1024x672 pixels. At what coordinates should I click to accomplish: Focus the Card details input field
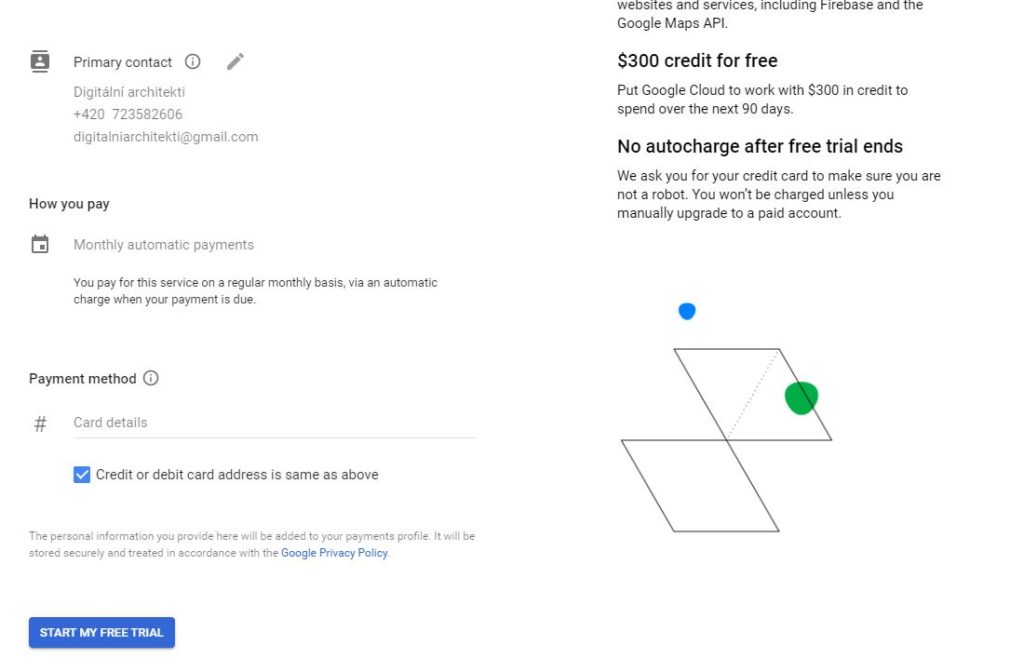click(x=274, y=423)
